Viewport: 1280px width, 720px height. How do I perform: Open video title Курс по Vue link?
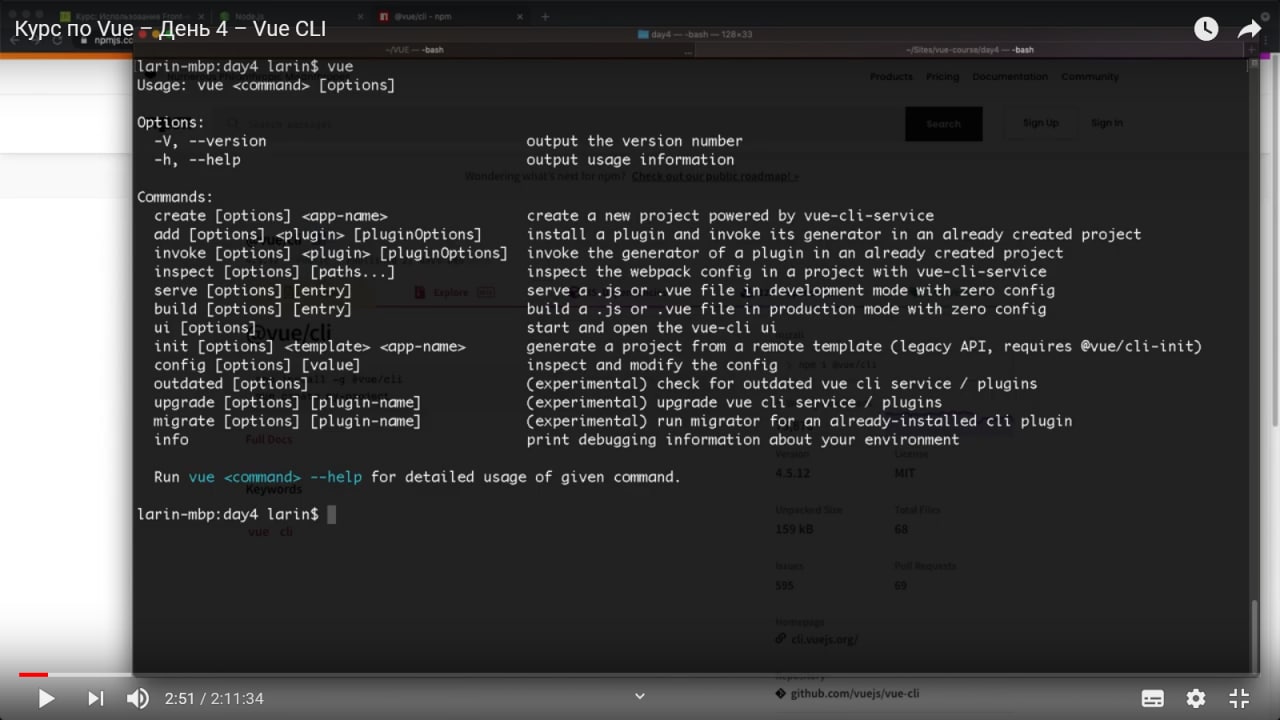(x=170, y=29)
